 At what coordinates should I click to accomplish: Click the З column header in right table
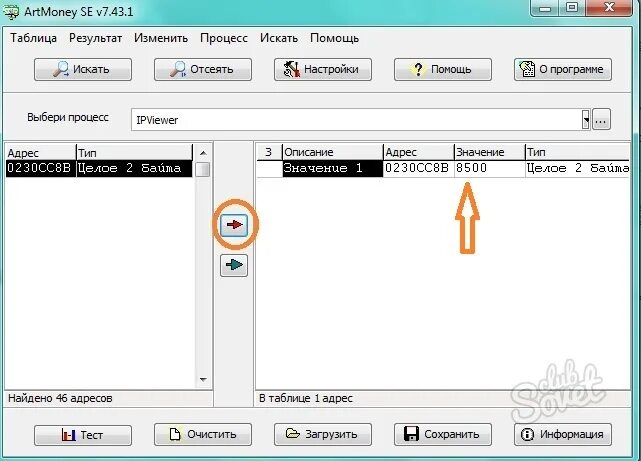pyautogui.click(x=269, y=152)
